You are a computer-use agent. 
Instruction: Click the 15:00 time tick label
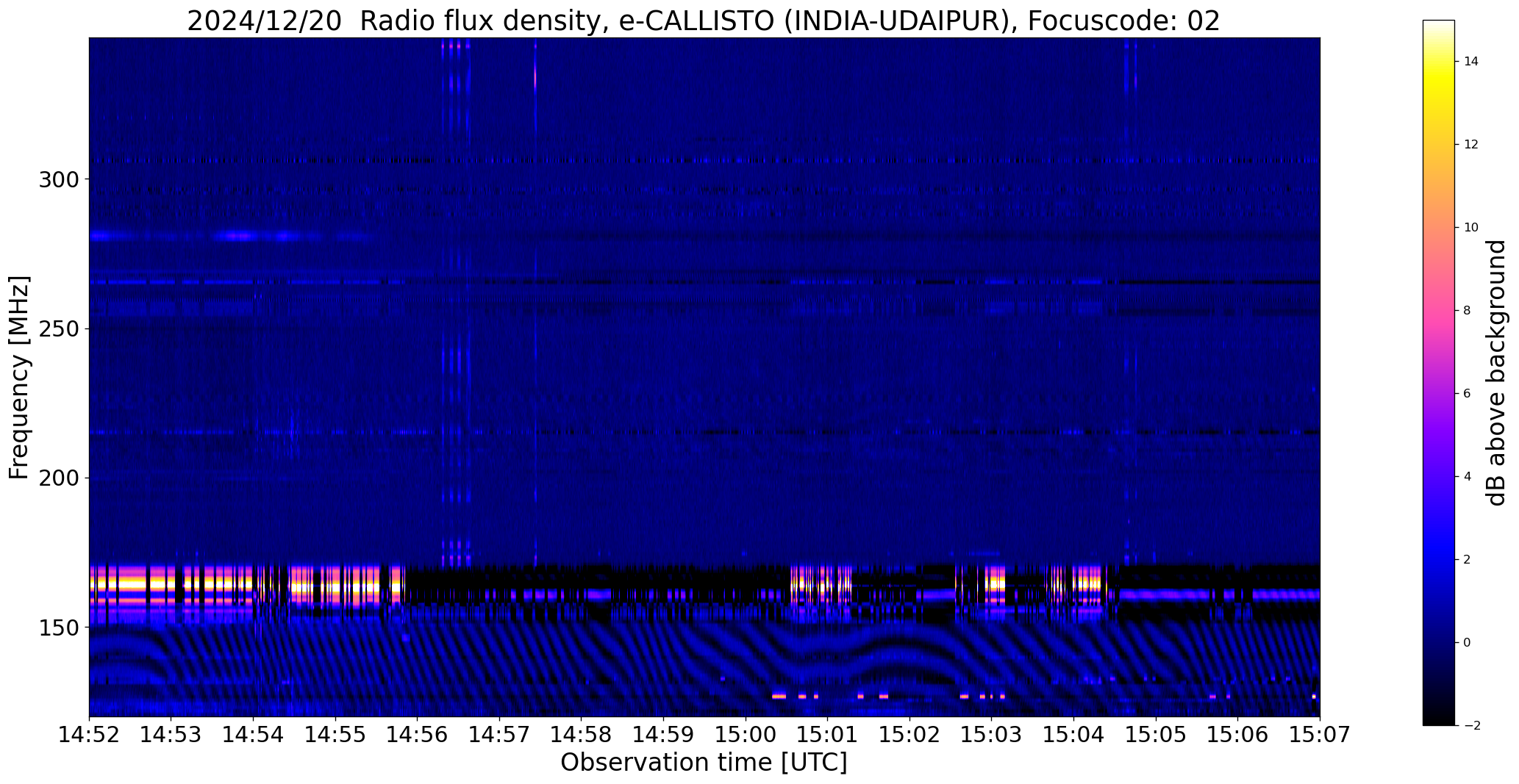pyautogui.click(x=746, y=735)
